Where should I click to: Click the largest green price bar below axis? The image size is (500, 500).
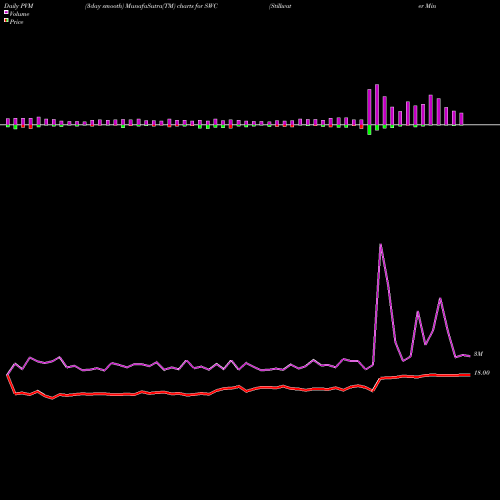point(369,130)
